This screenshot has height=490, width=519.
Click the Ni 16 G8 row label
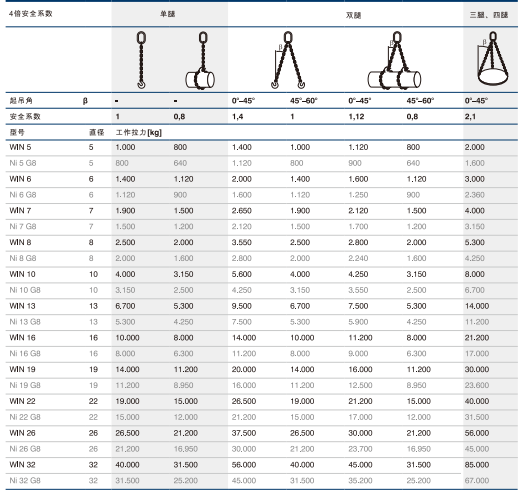[25, 353]
